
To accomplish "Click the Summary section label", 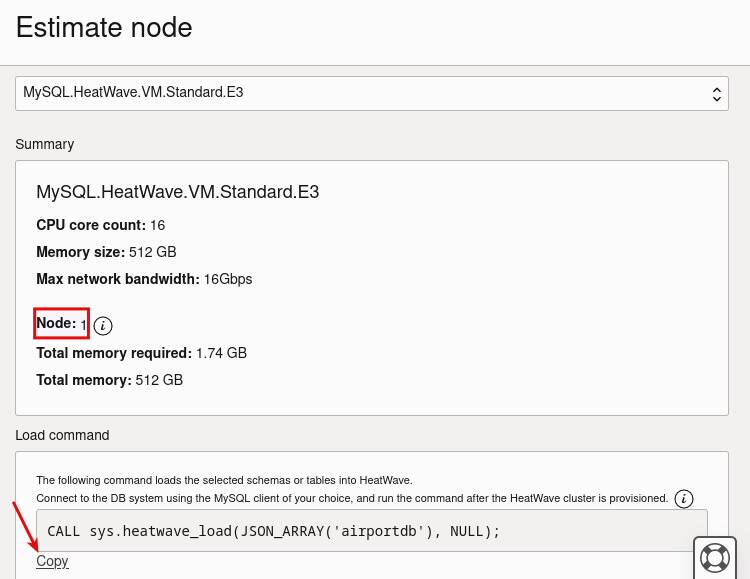I will click(44, 144).
